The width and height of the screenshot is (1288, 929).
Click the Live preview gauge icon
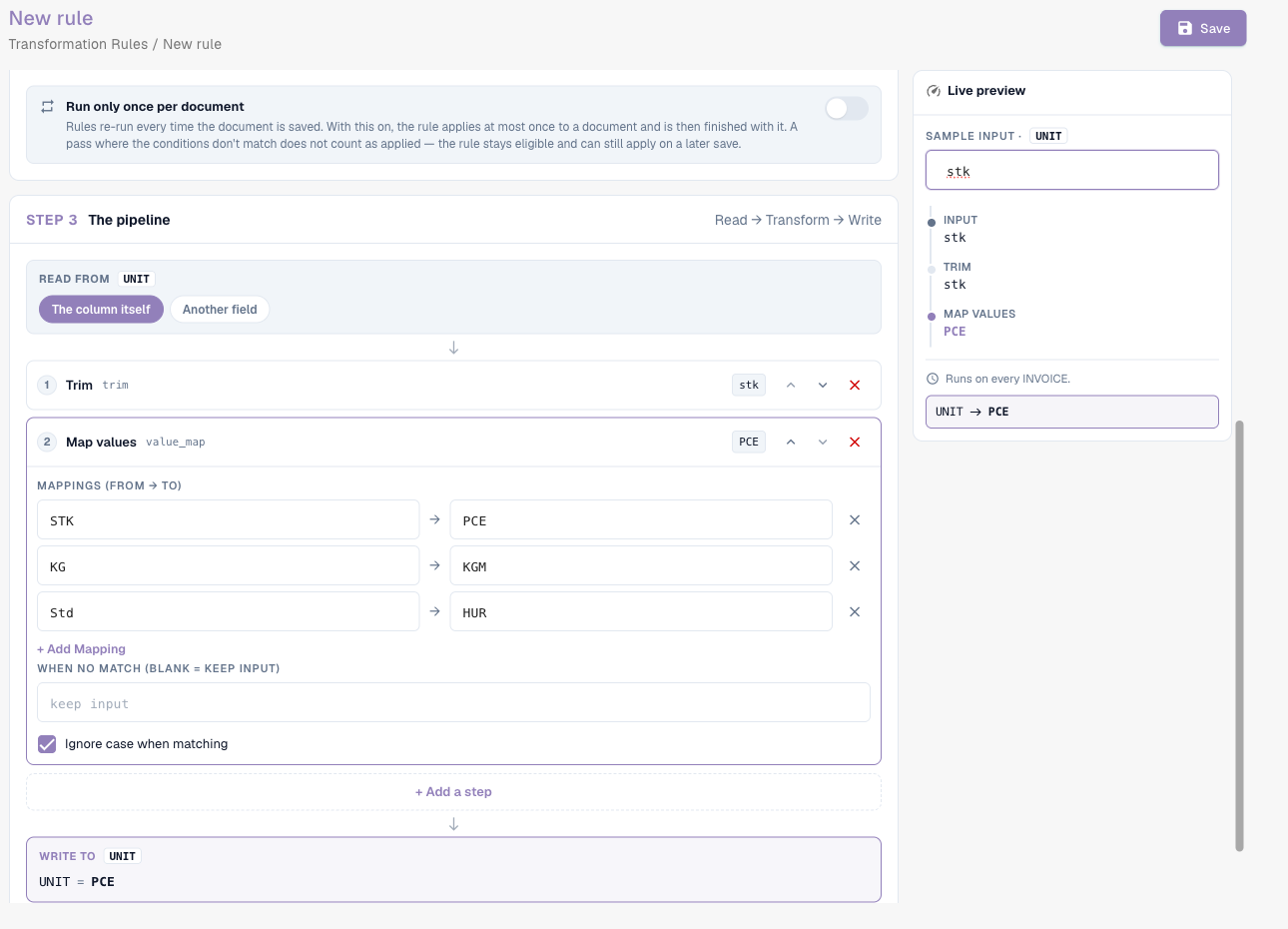tap(934, 91)
